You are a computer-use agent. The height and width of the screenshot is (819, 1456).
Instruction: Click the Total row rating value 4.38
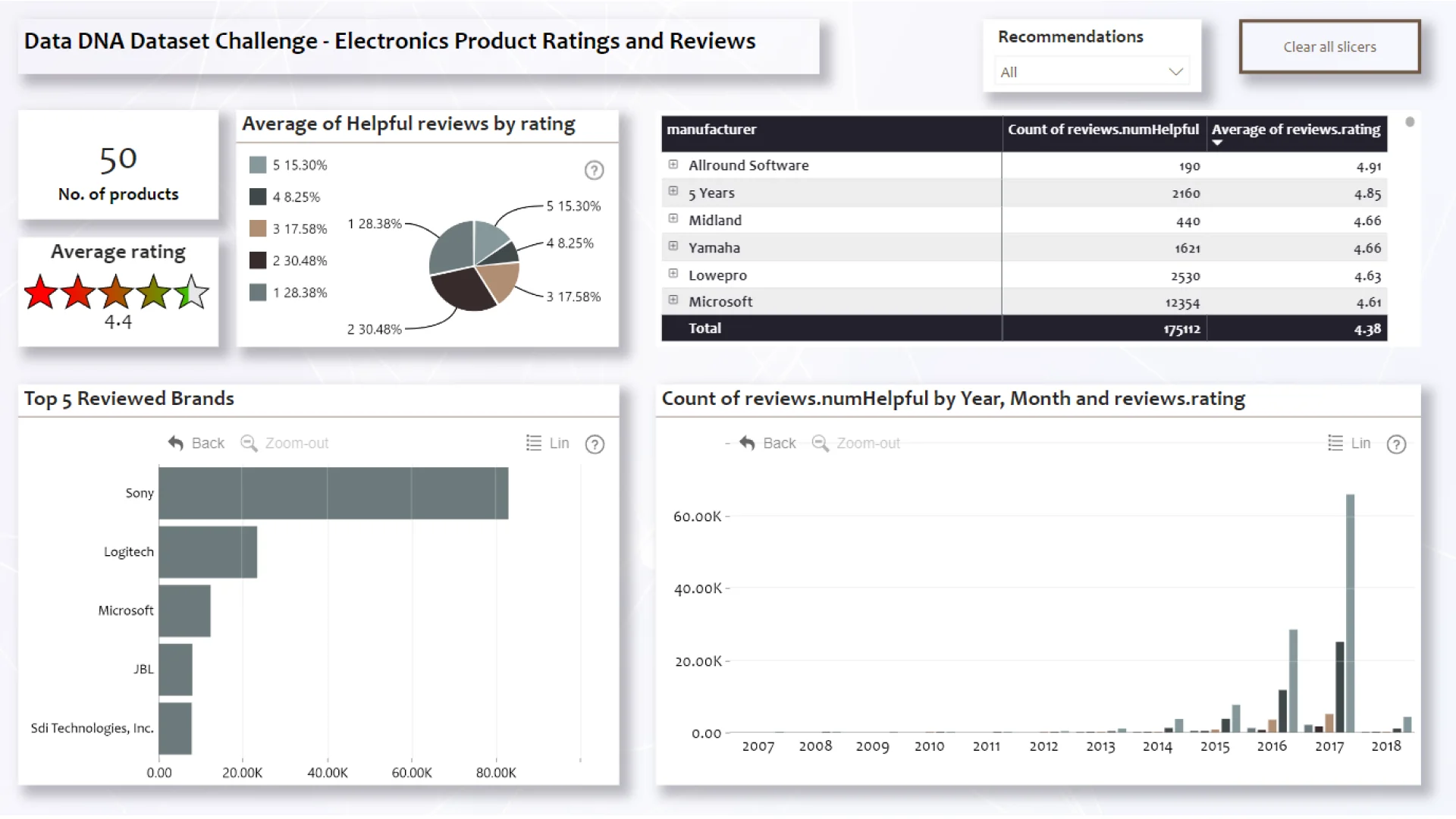pyautogui.click(x=1368, y=329)
